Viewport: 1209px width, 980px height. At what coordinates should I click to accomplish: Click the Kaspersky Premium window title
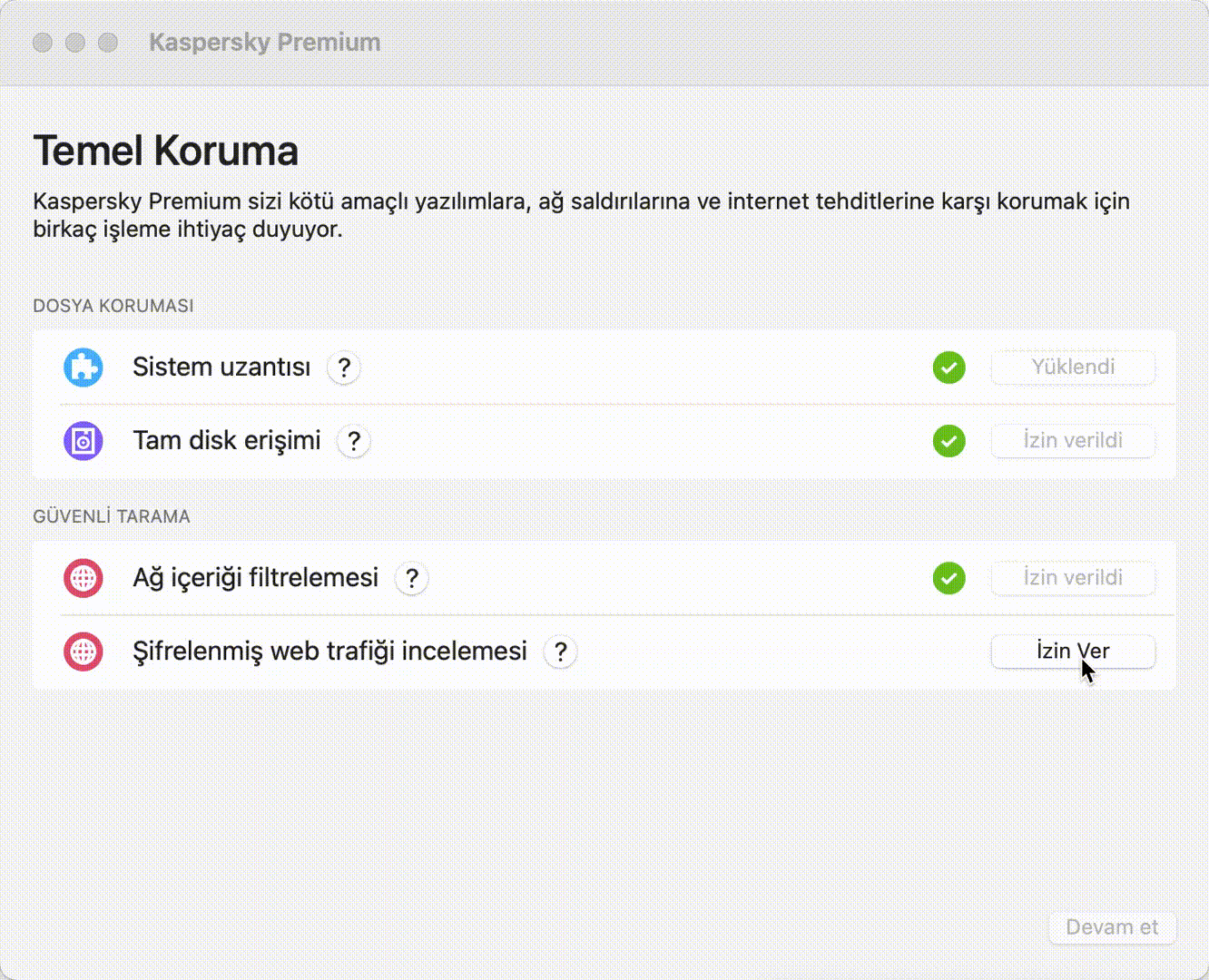(x=264, y=43)
